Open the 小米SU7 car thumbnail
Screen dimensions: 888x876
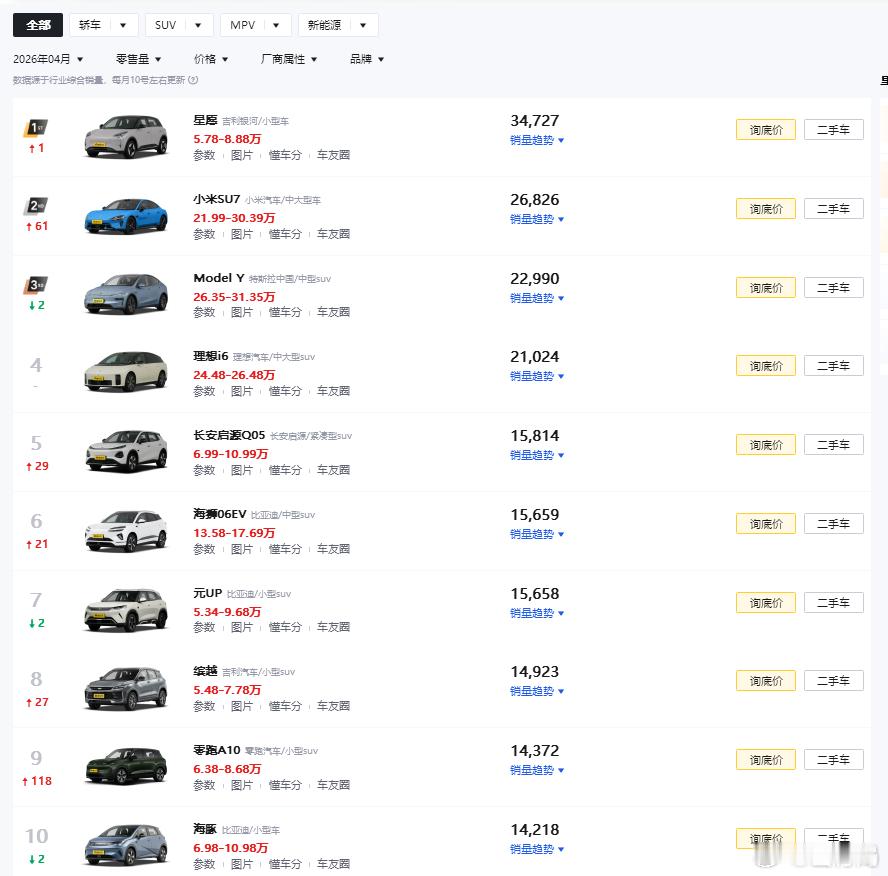pos(126,215)
